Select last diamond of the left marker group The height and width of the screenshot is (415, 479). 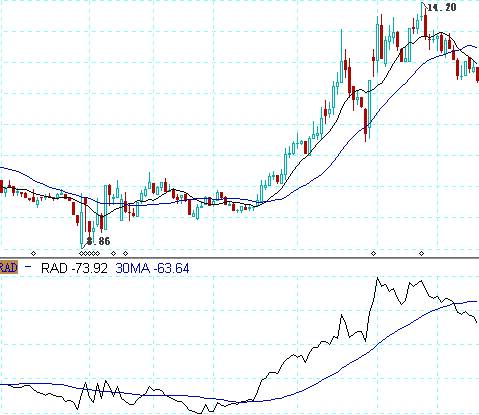pos(125,254)
